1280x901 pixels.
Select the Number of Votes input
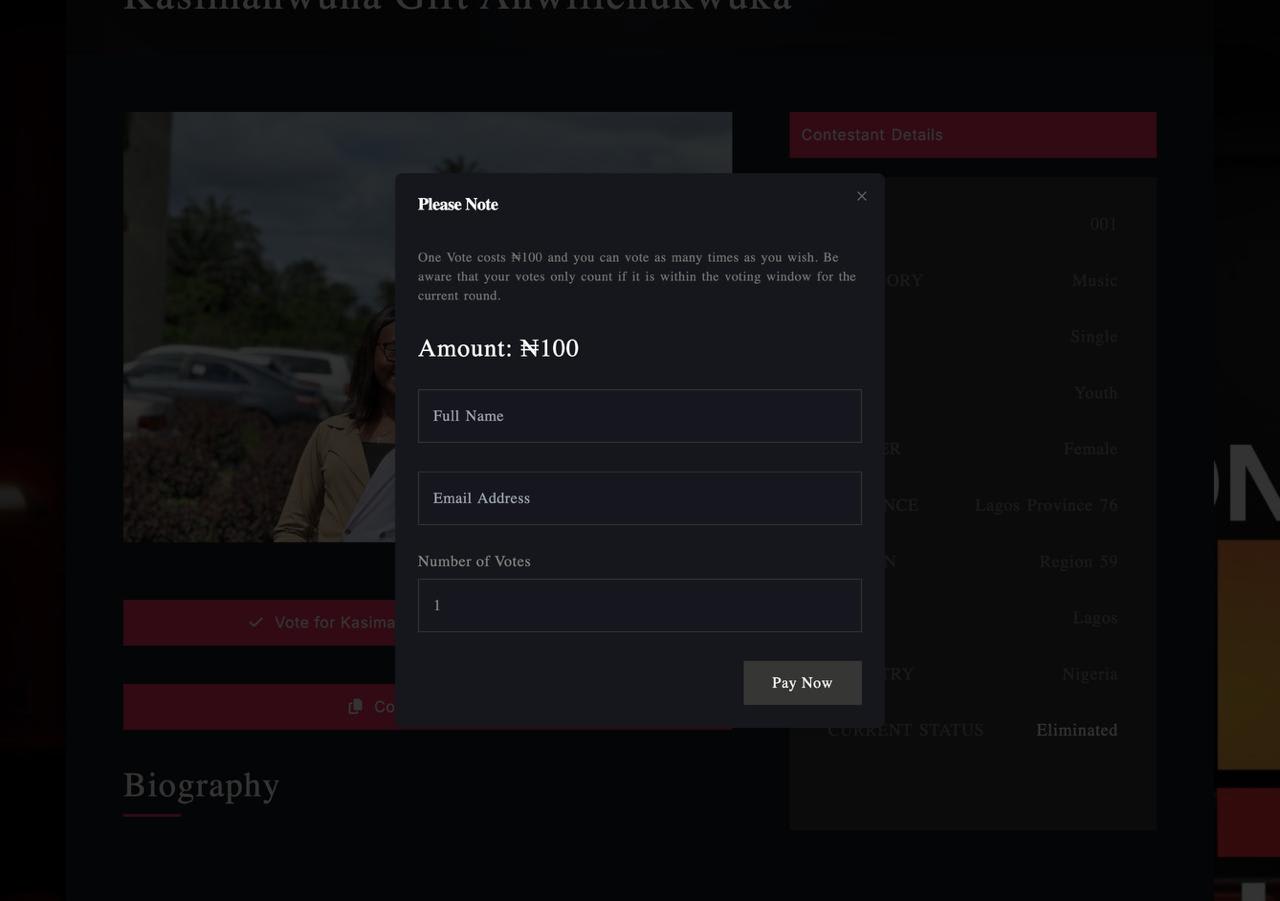click(639, 605)
